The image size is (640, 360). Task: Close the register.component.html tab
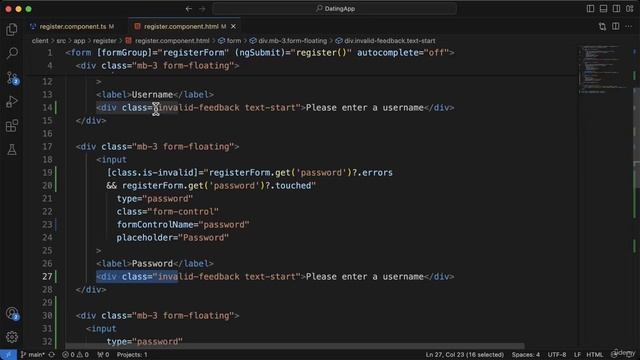click(x=233, y=27)
